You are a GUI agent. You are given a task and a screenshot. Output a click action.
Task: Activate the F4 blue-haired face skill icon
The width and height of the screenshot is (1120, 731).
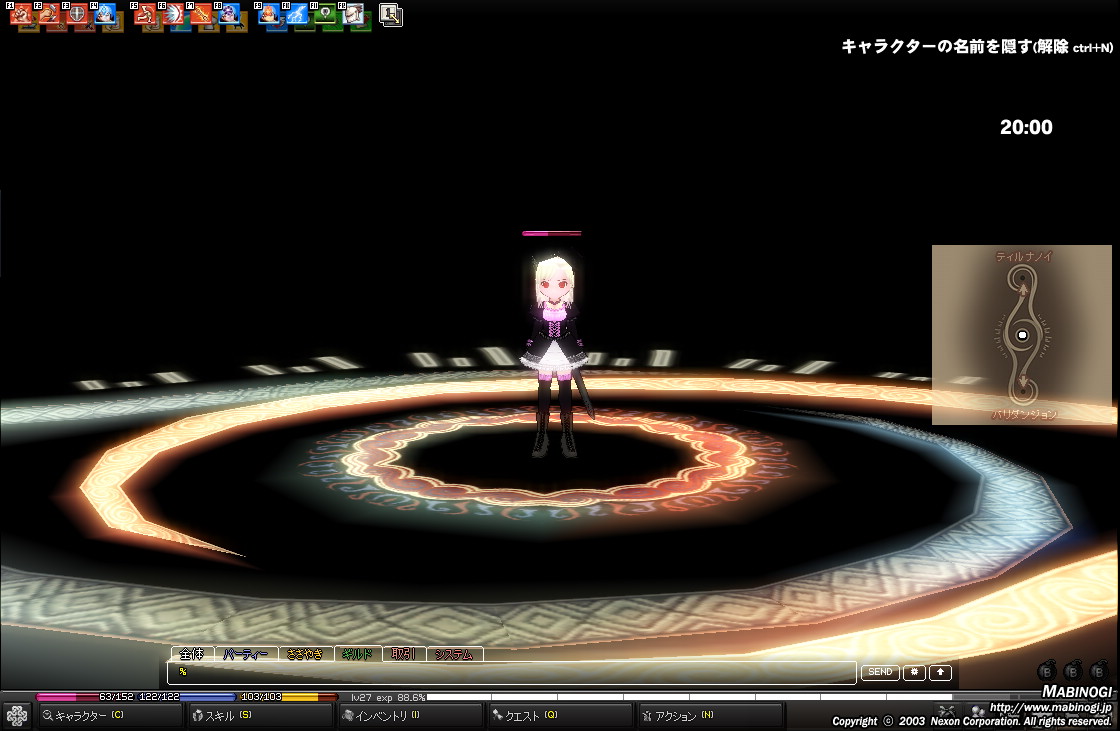pos(105,15)
